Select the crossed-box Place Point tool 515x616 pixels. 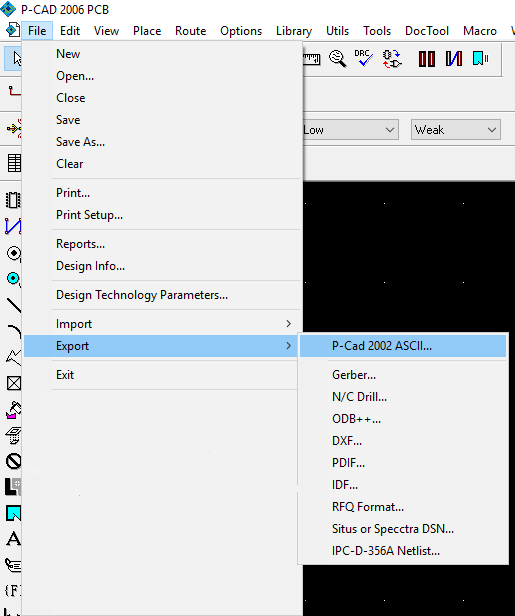tap(14, 383)
